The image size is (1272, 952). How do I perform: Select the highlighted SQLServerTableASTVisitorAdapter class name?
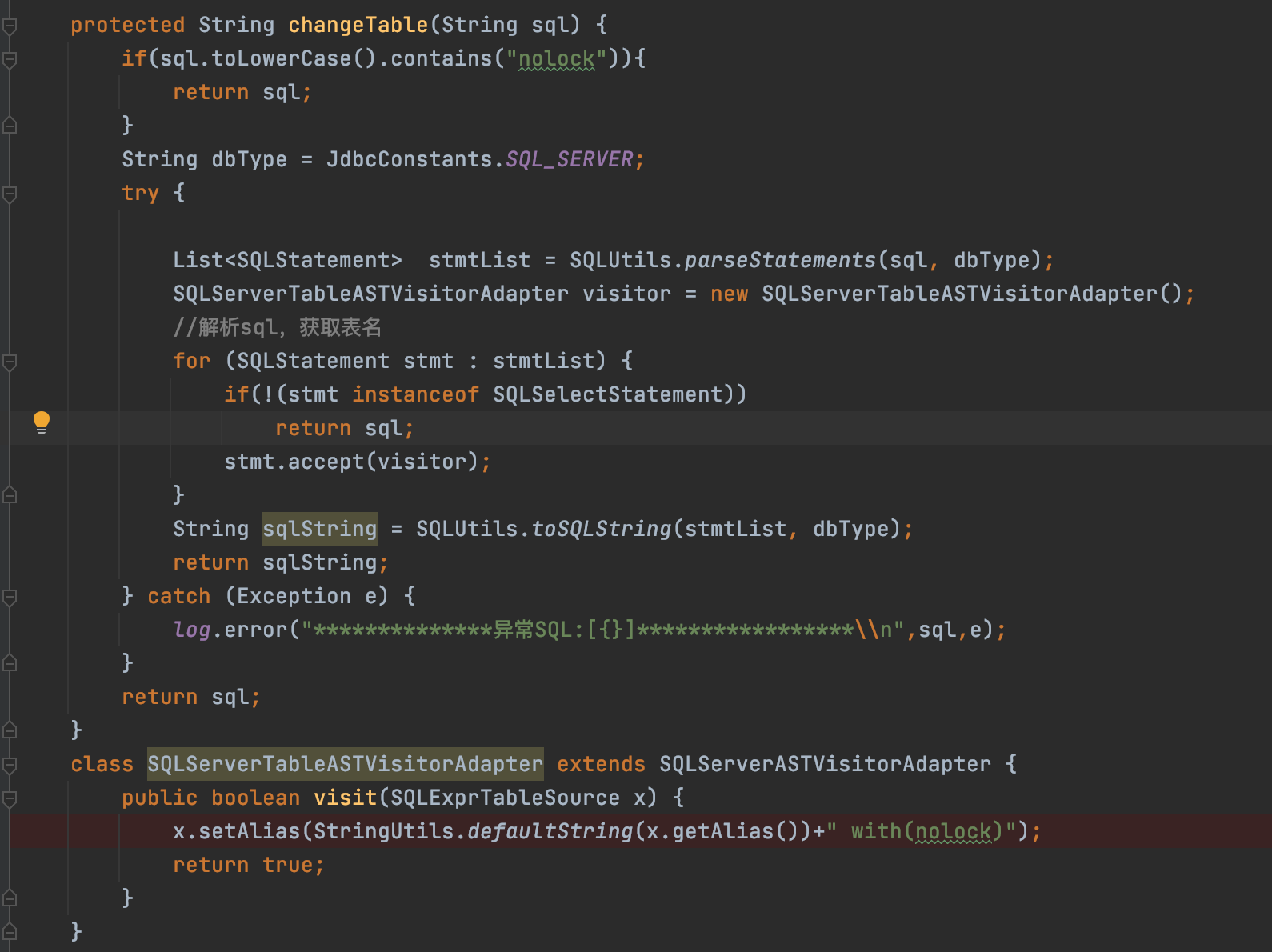pyautogui.click(x=345, y=764)
